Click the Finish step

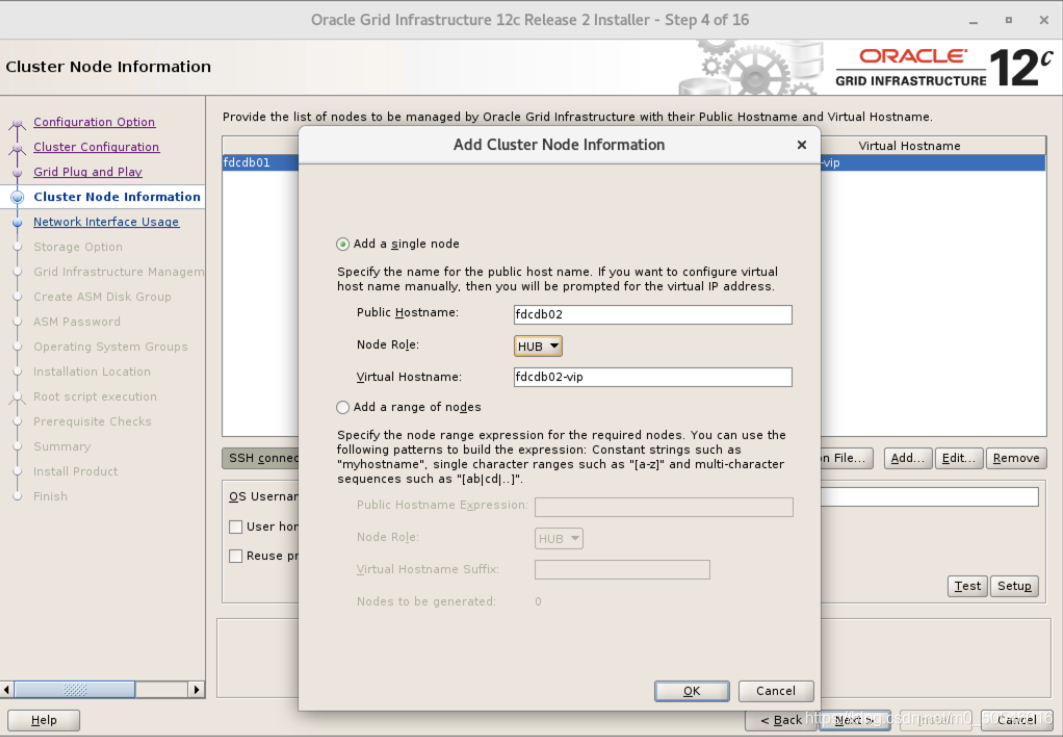50,497
